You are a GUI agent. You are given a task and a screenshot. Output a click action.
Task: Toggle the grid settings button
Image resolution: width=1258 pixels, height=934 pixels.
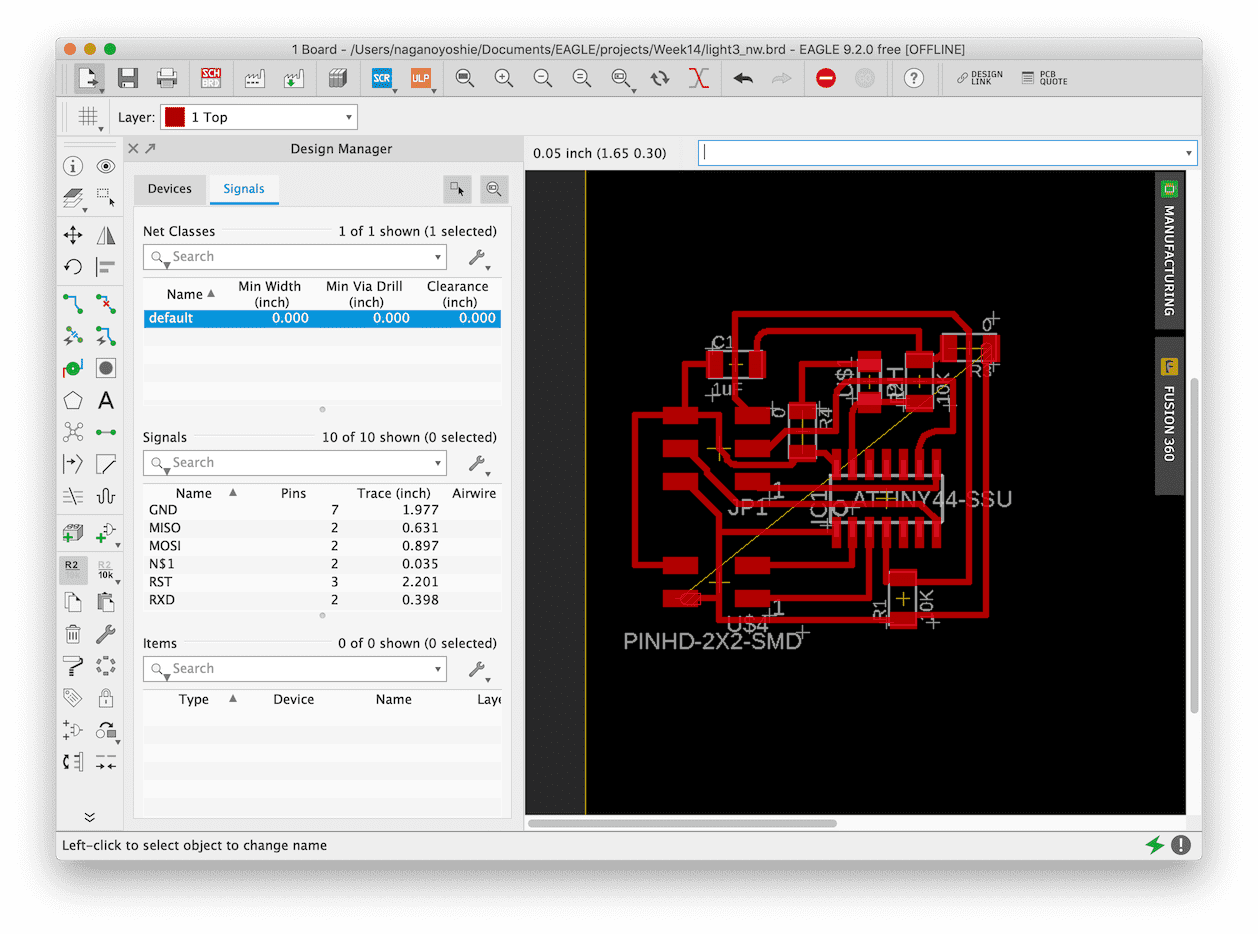(x=88, y=117)
